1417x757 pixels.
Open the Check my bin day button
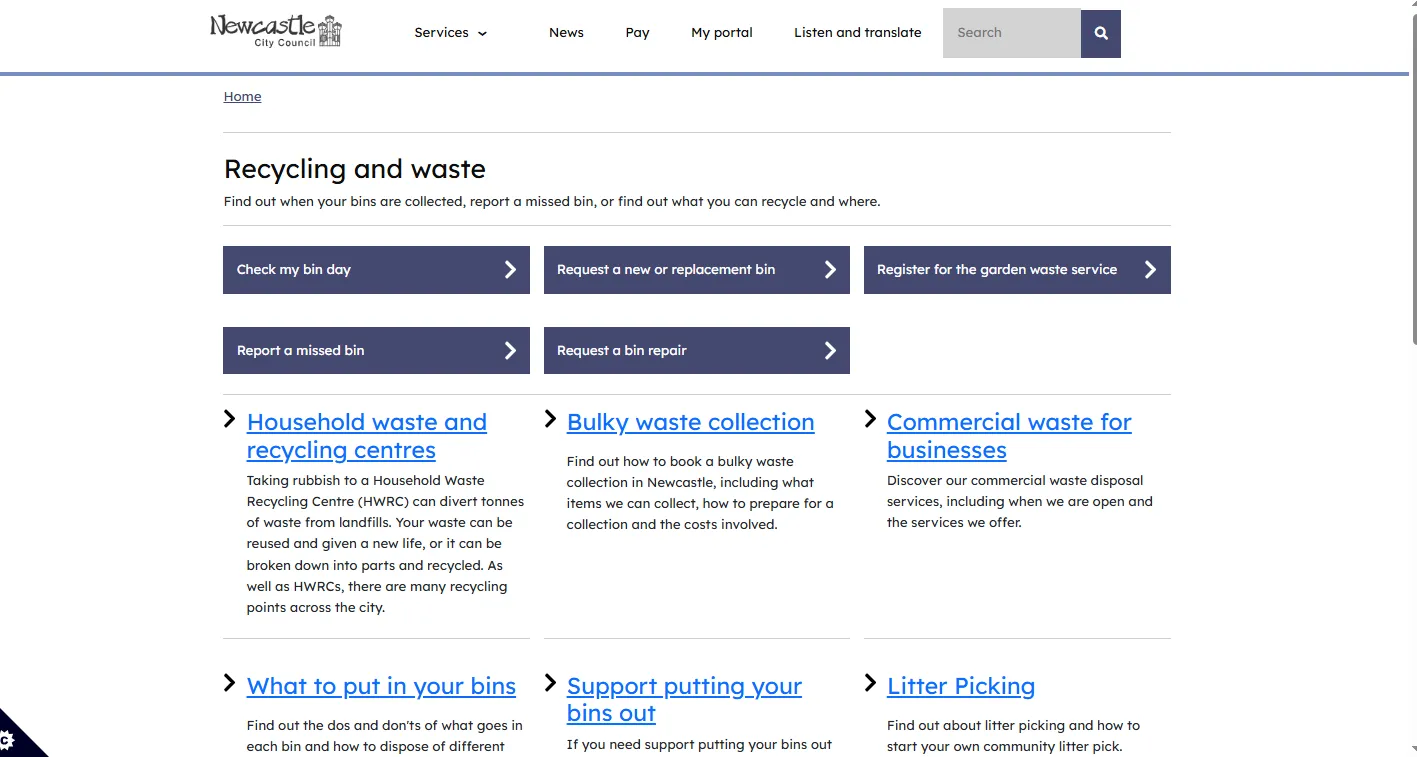(376, 270)
